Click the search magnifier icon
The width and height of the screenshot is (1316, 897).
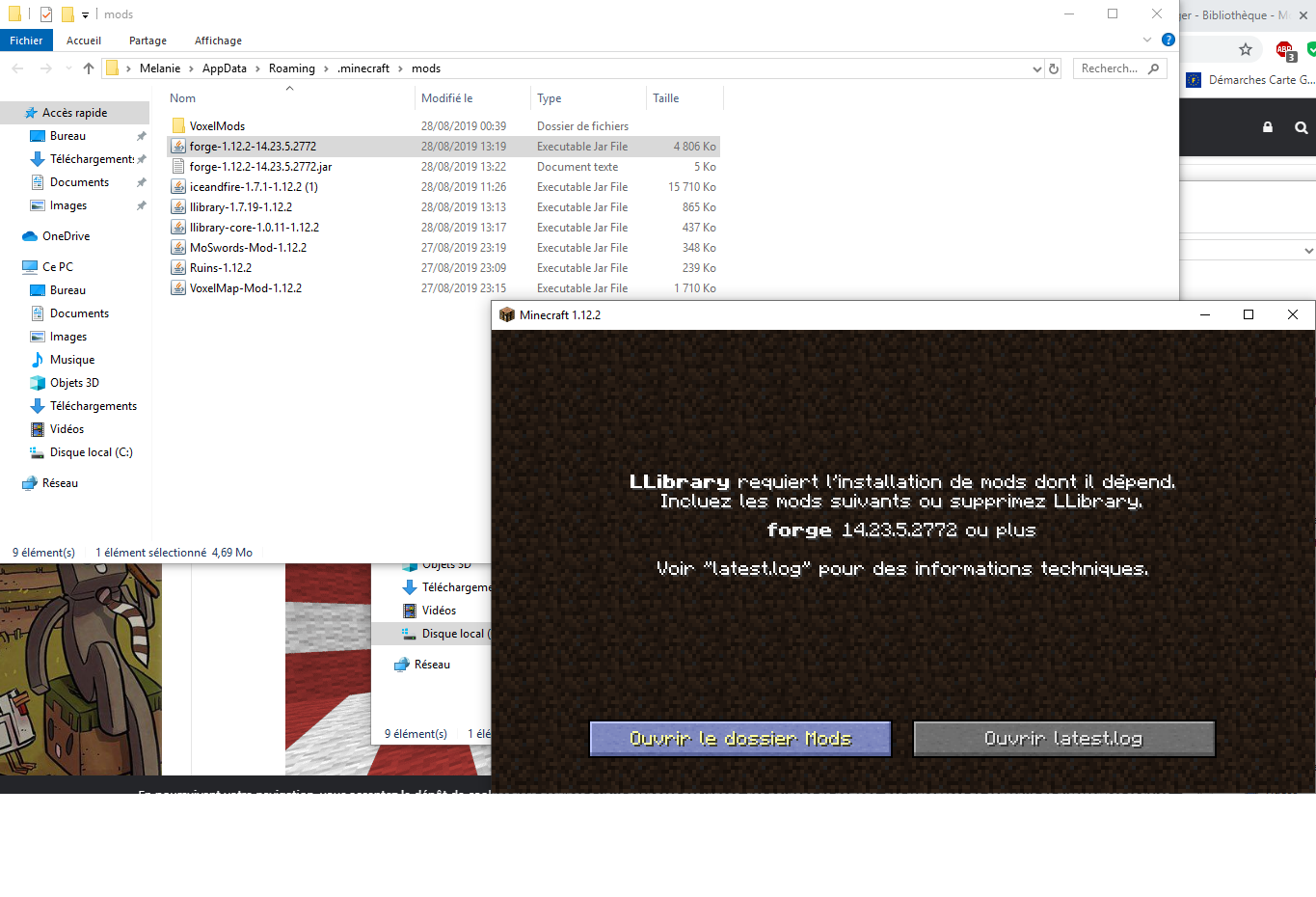tap(1154, 68)
